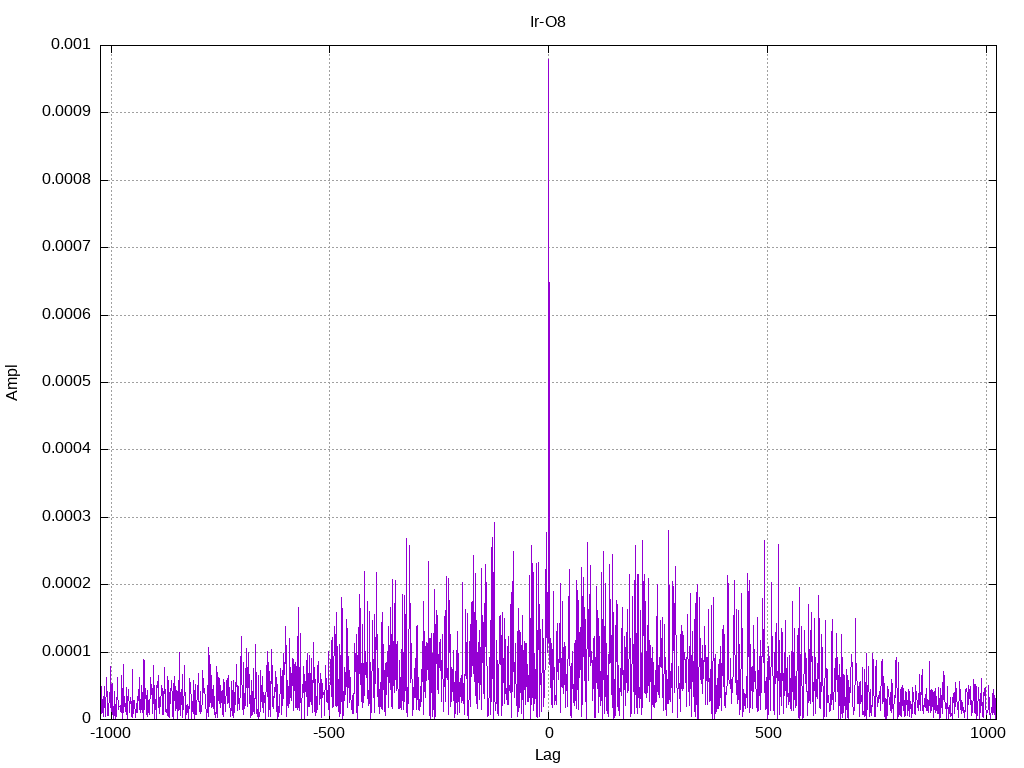The width and height of the screenshot is (1024, 768).
Task: Click the 0 label on the y-axis
Action: [86, 719]
